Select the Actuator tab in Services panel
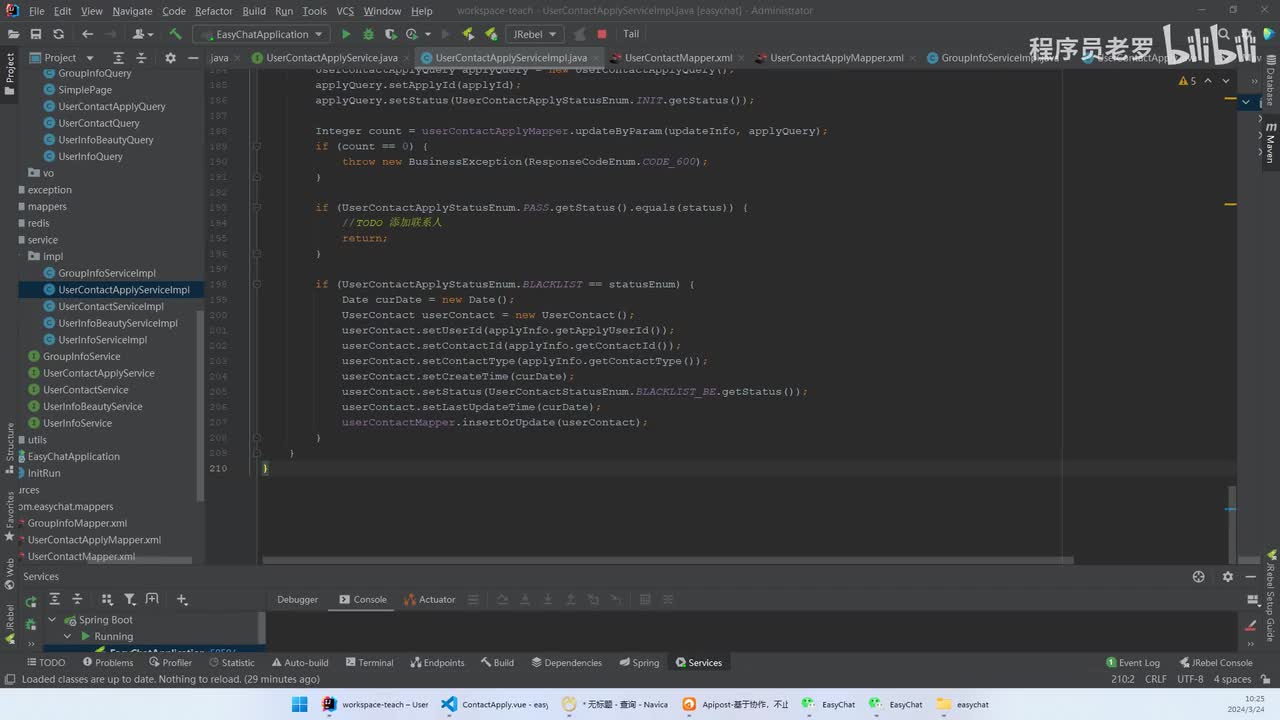The height and width of the screenshot is (720, 1280). tap(430, 600)
